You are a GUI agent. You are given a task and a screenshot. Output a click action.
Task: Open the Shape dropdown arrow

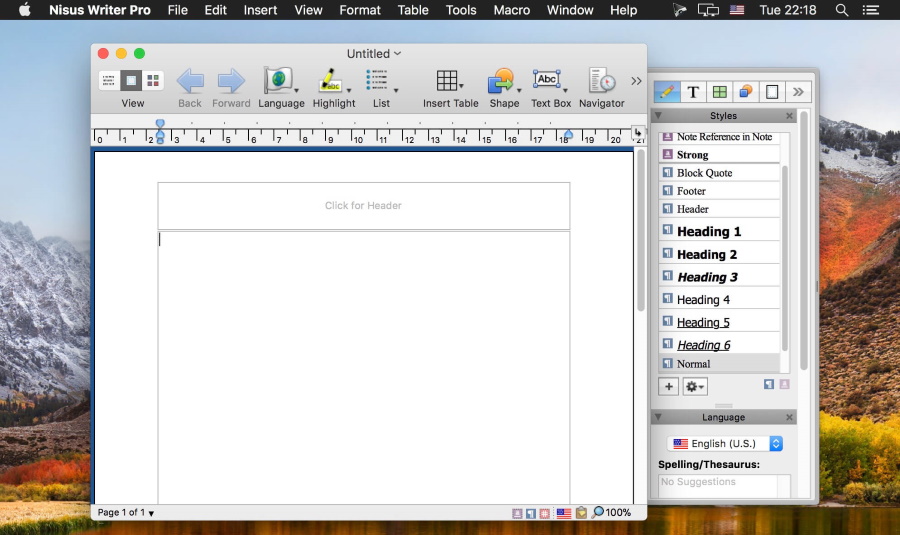(519, 91)
